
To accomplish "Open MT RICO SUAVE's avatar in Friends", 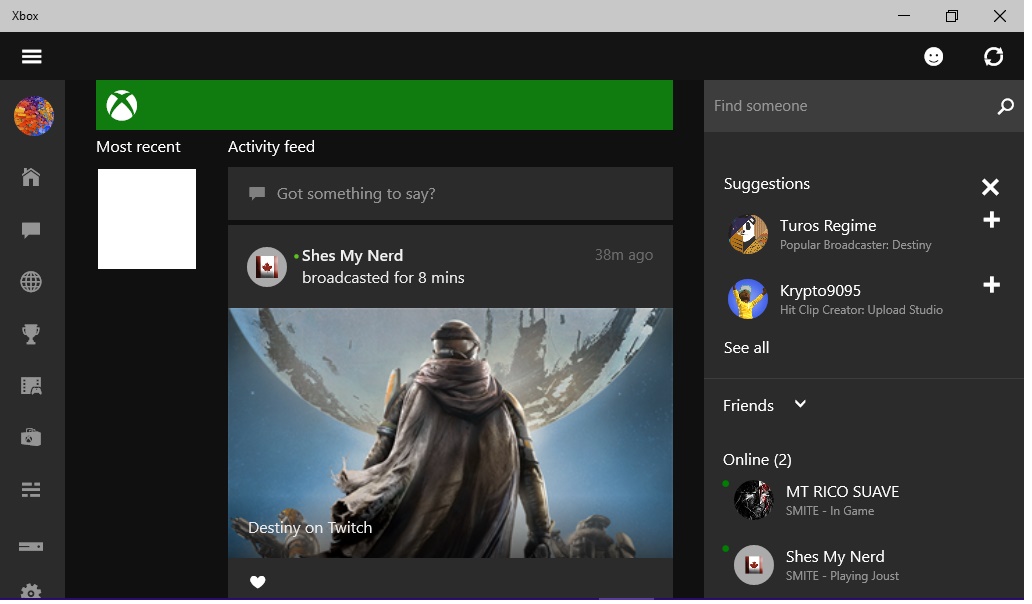I will (x=754, y=500).
